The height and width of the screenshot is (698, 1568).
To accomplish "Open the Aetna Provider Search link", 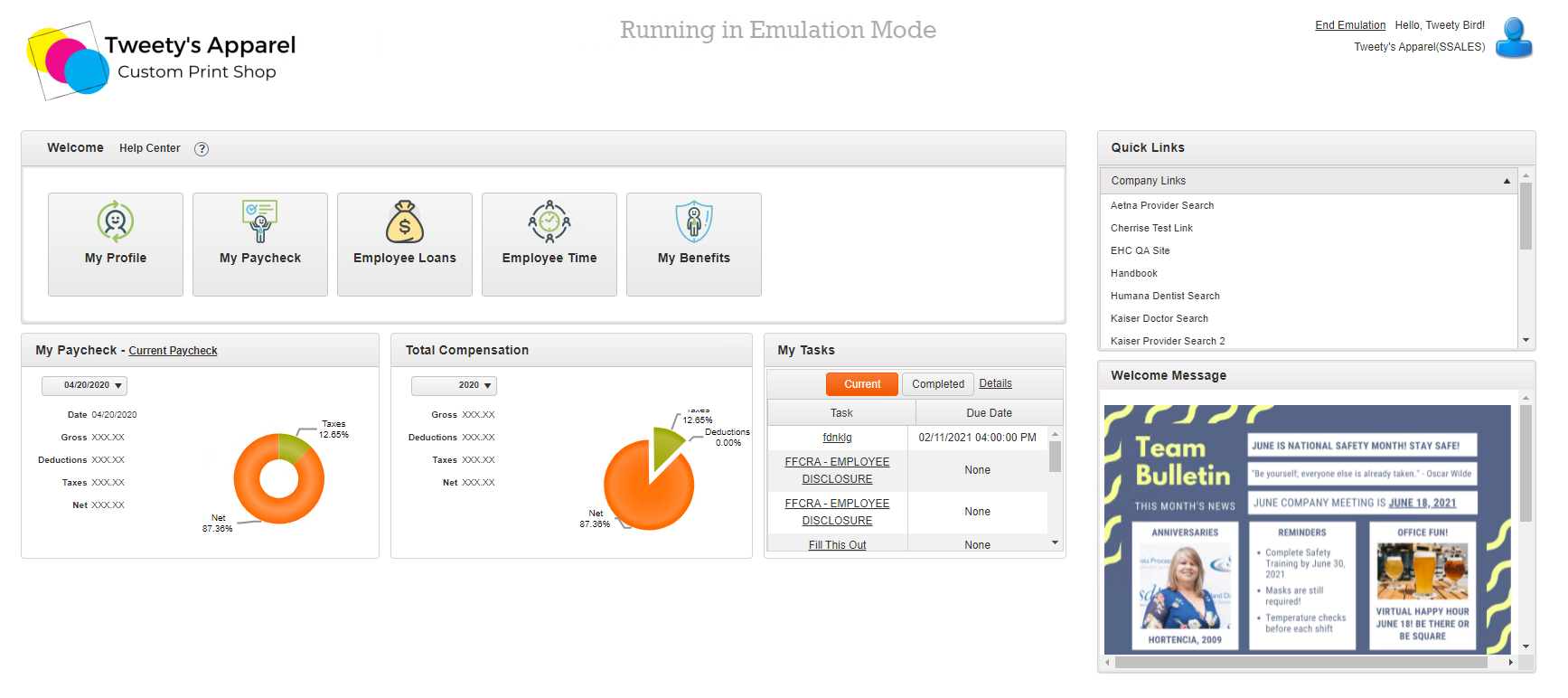I will coord(1162,205).
